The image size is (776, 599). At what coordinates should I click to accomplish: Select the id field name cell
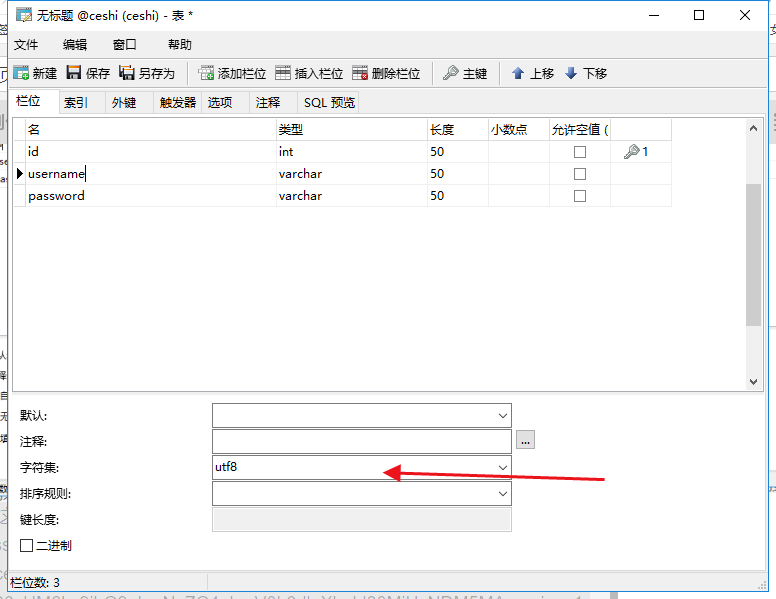[x=151, y=151]
